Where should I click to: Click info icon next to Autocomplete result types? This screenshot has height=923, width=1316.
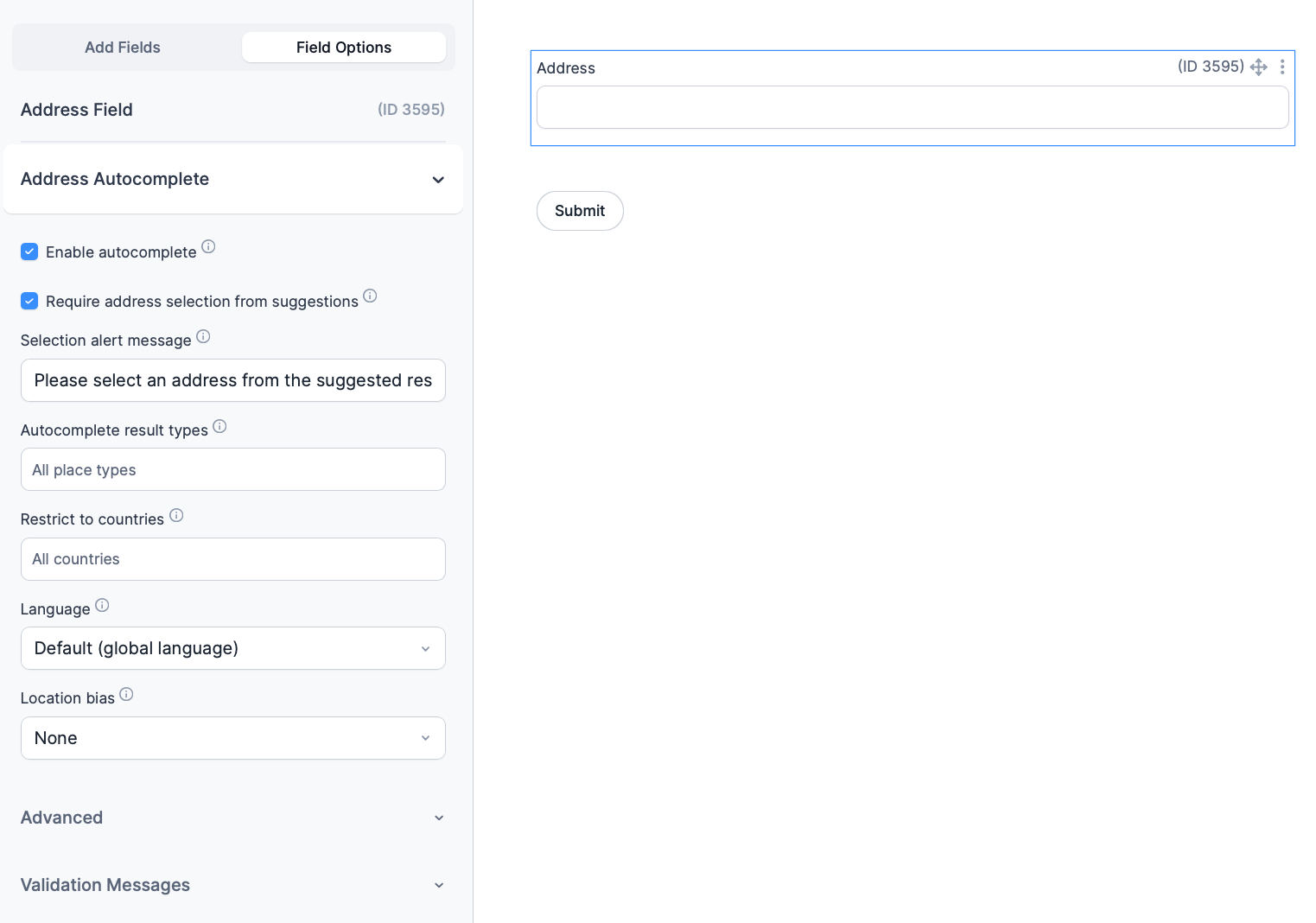click(219, 426)
